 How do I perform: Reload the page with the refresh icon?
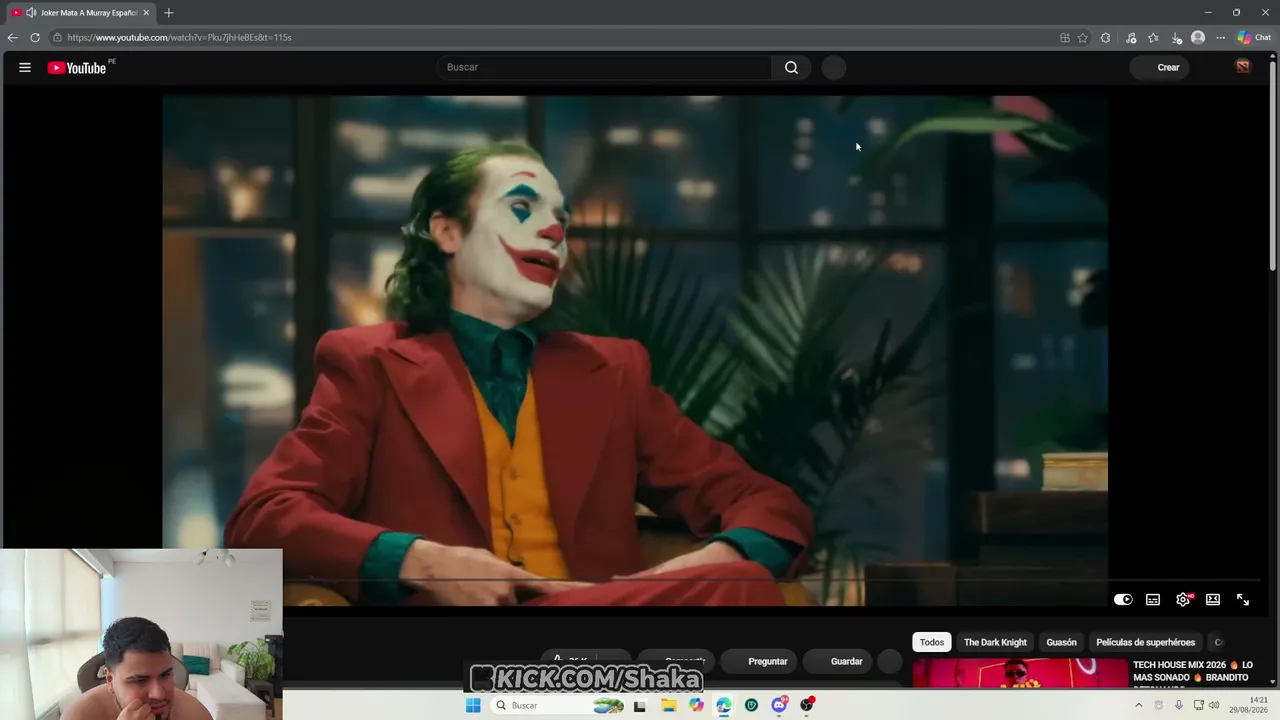click(x=35, y=38)
